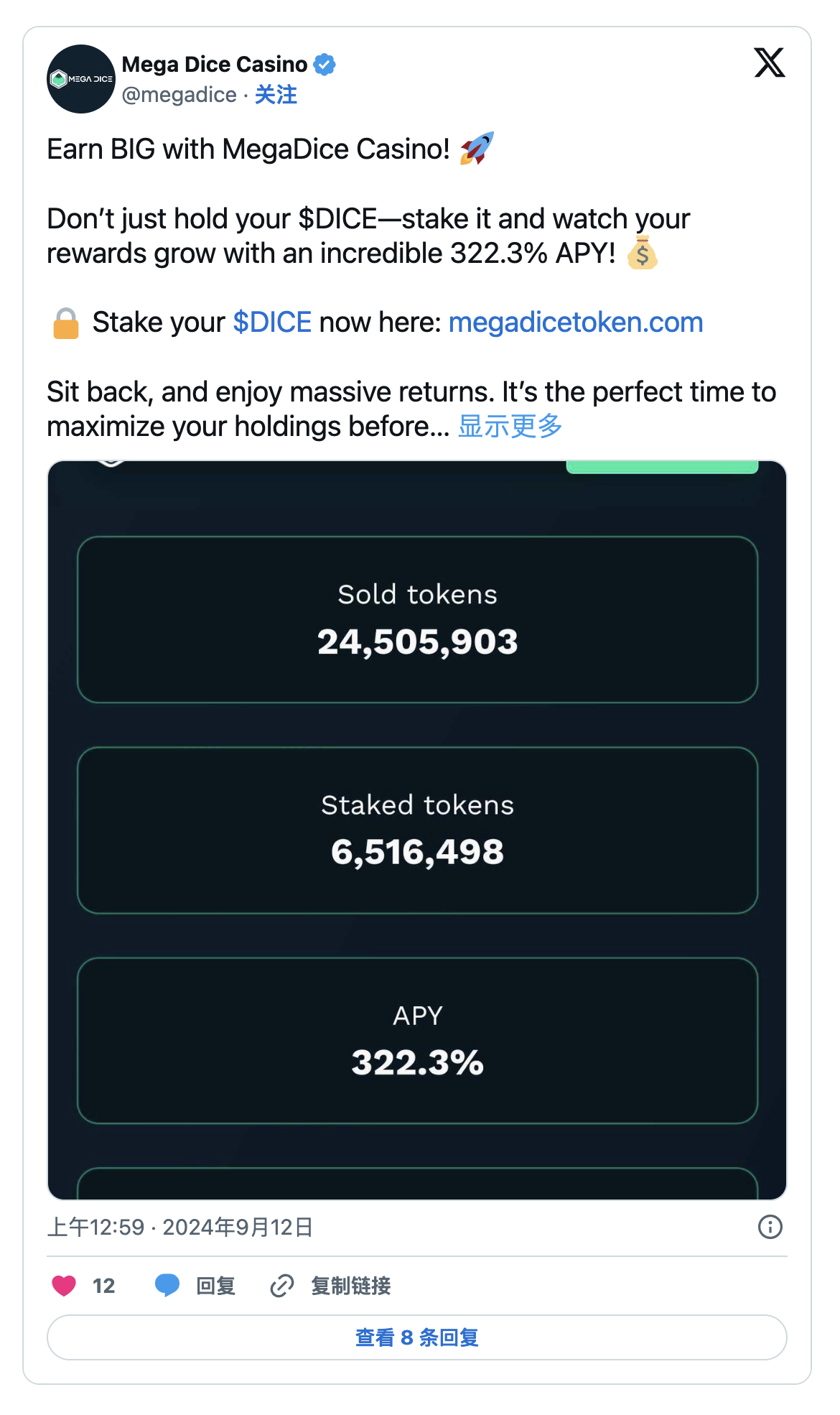
Task: Click the like count 12
Action: click(103, 1285)
